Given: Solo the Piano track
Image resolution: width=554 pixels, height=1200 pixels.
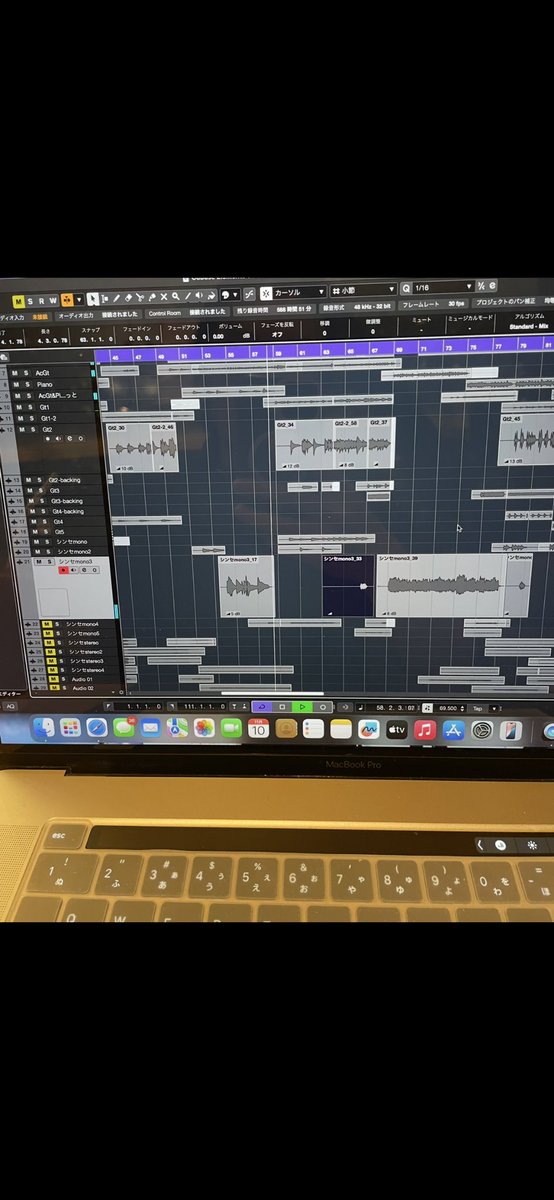Looking at the screenshot, I should coord(27,385).
